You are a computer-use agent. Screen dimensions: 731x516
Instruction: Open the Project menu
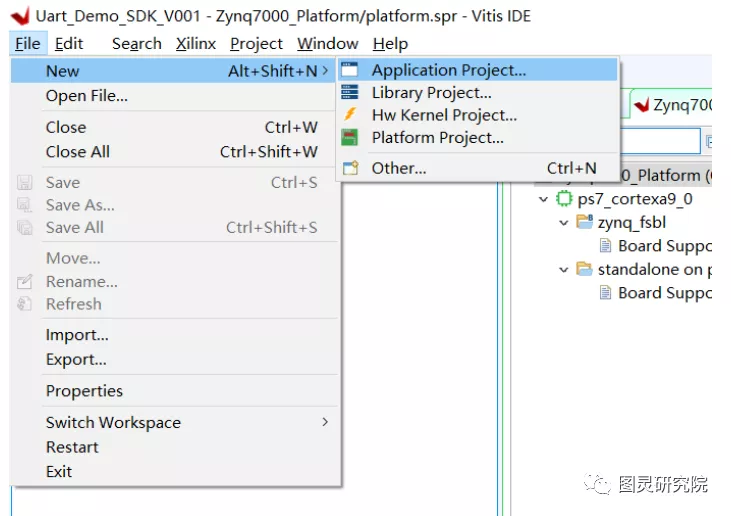256,44
